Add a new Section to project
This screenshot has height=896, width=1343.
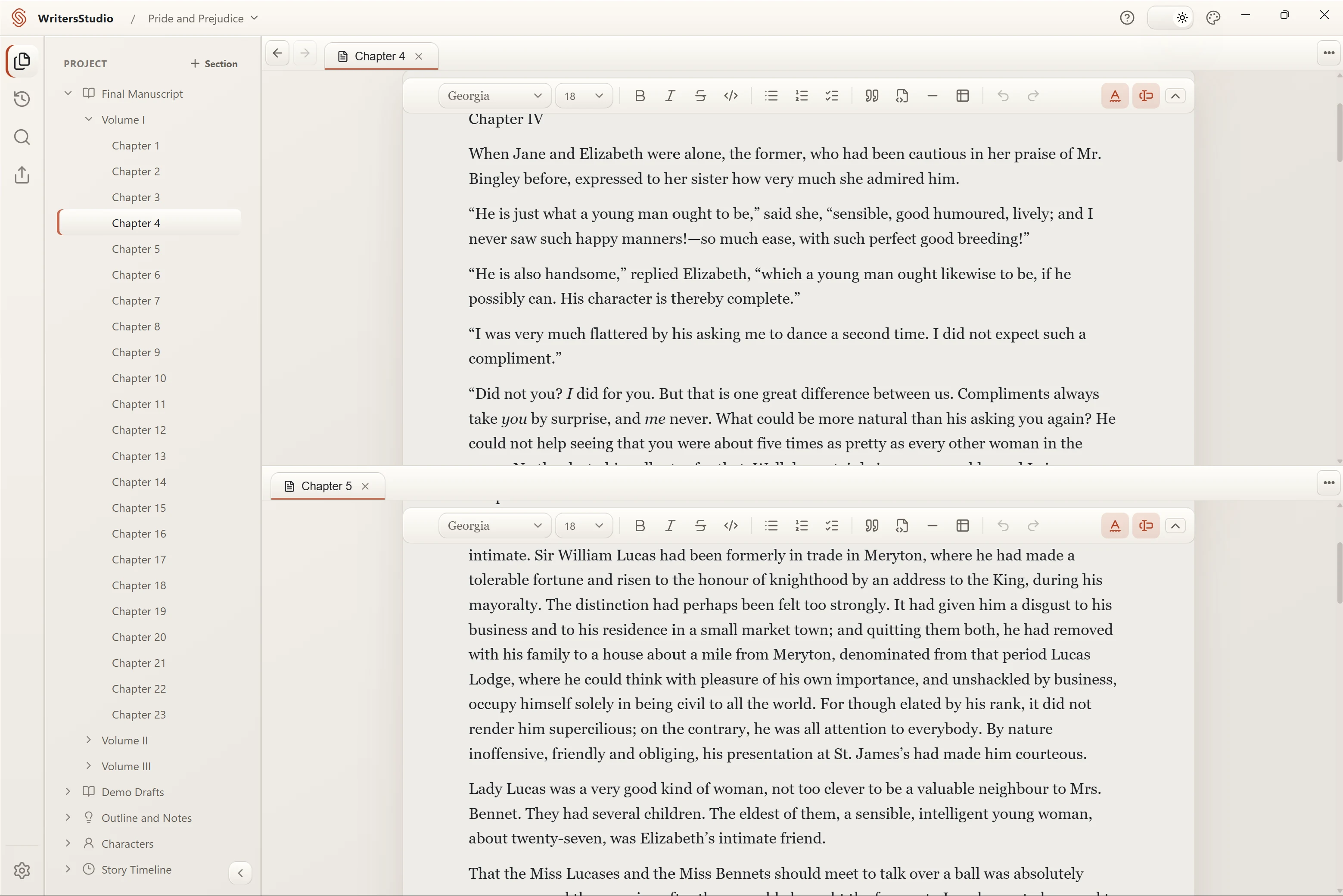[x=214, y=63]
